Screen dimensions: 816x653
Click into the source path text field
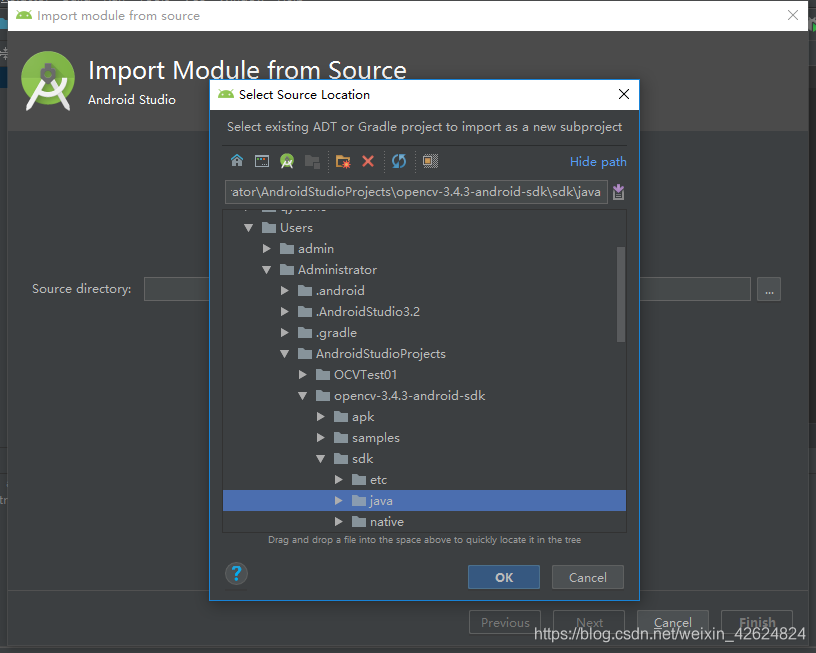coord(416,192)
